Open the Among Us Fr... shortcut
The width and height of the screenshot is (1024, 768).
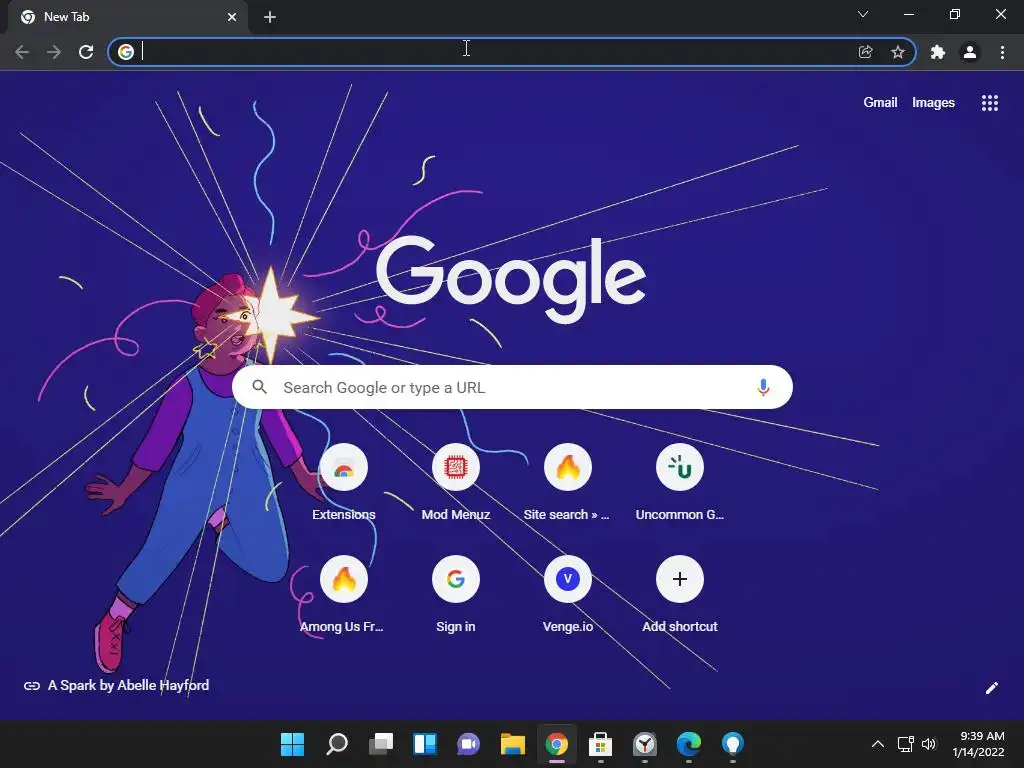tap(344, 594)
